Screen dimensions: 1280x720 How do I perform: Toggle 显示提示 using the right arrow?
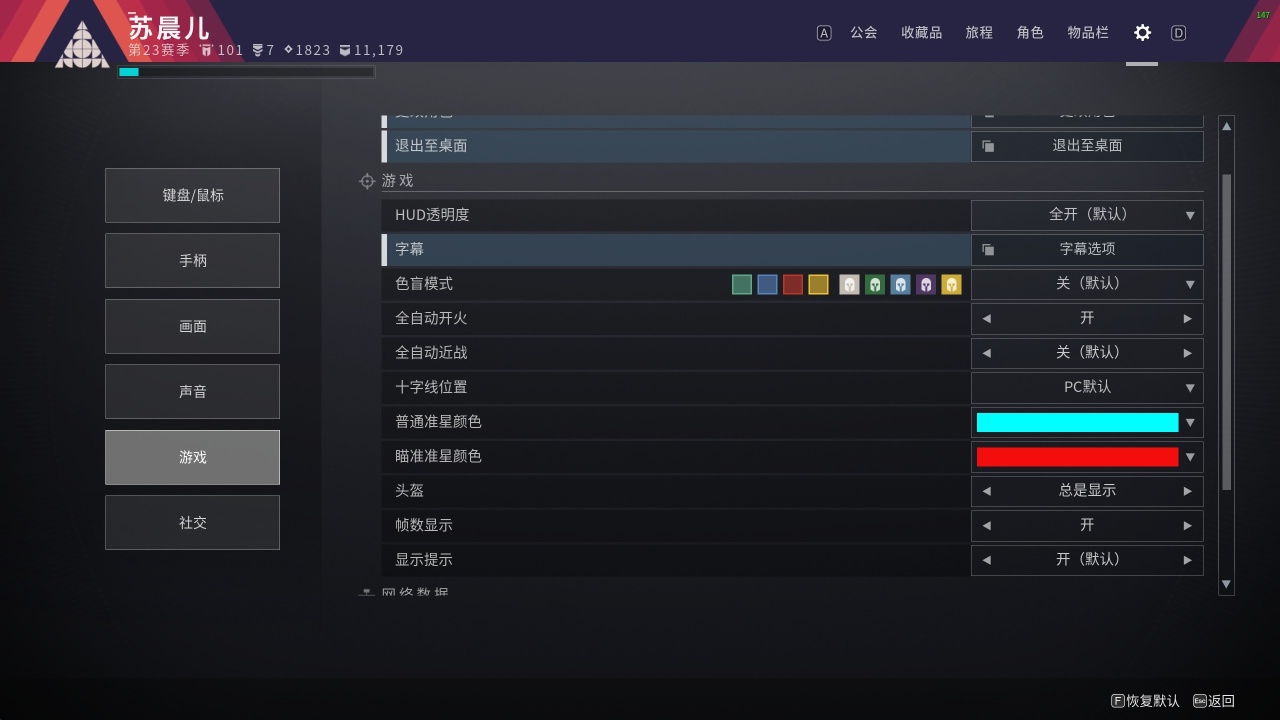[1188, 560]
